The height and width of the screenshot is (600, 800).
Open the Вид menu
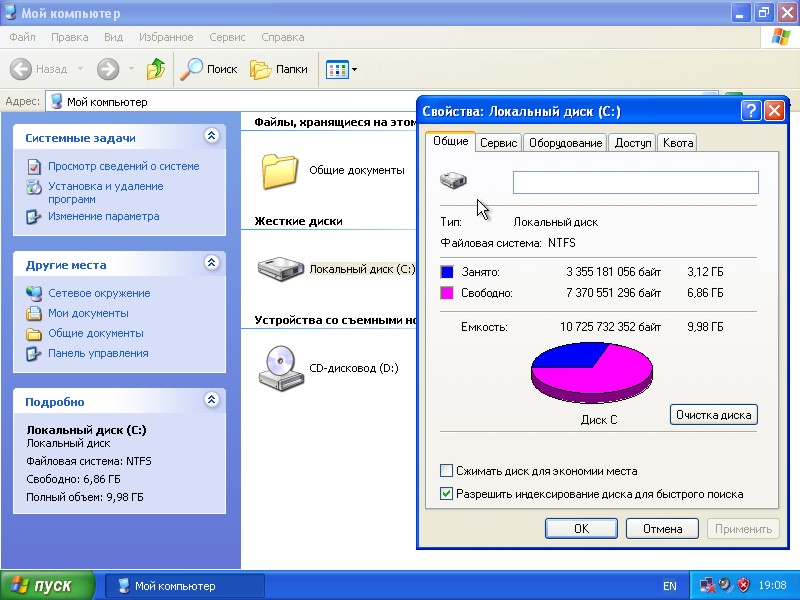113,37
